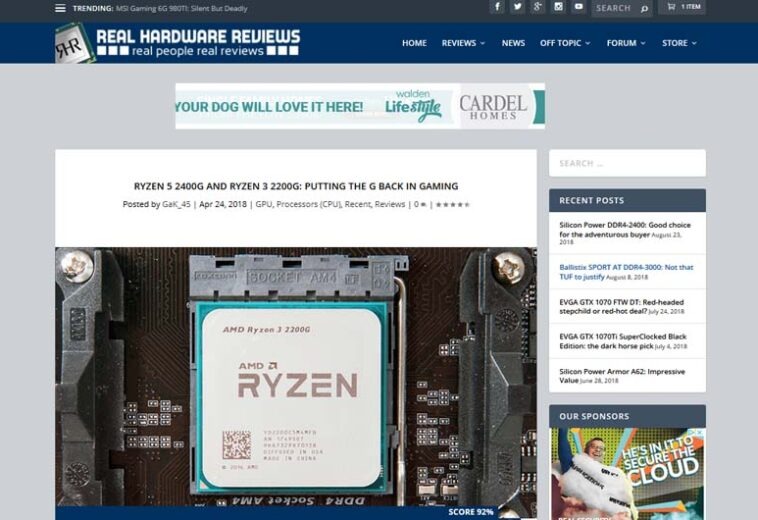Open EVGA GTX 1070Ti SuperClocked Black post
Image resolution: width=758 pixels, height=520 pixels.
(623, 341)
